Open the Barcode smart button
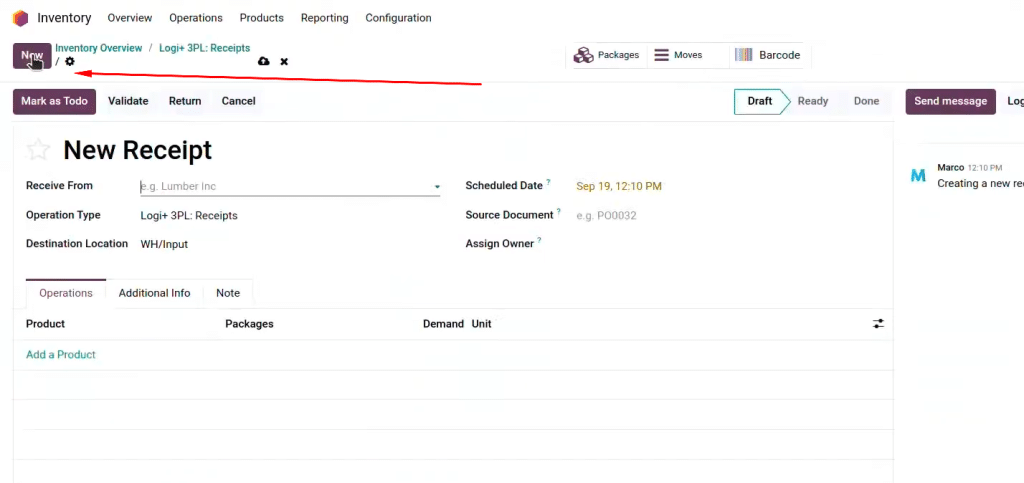The image size is (1024, 483). (x=767, y=55)
